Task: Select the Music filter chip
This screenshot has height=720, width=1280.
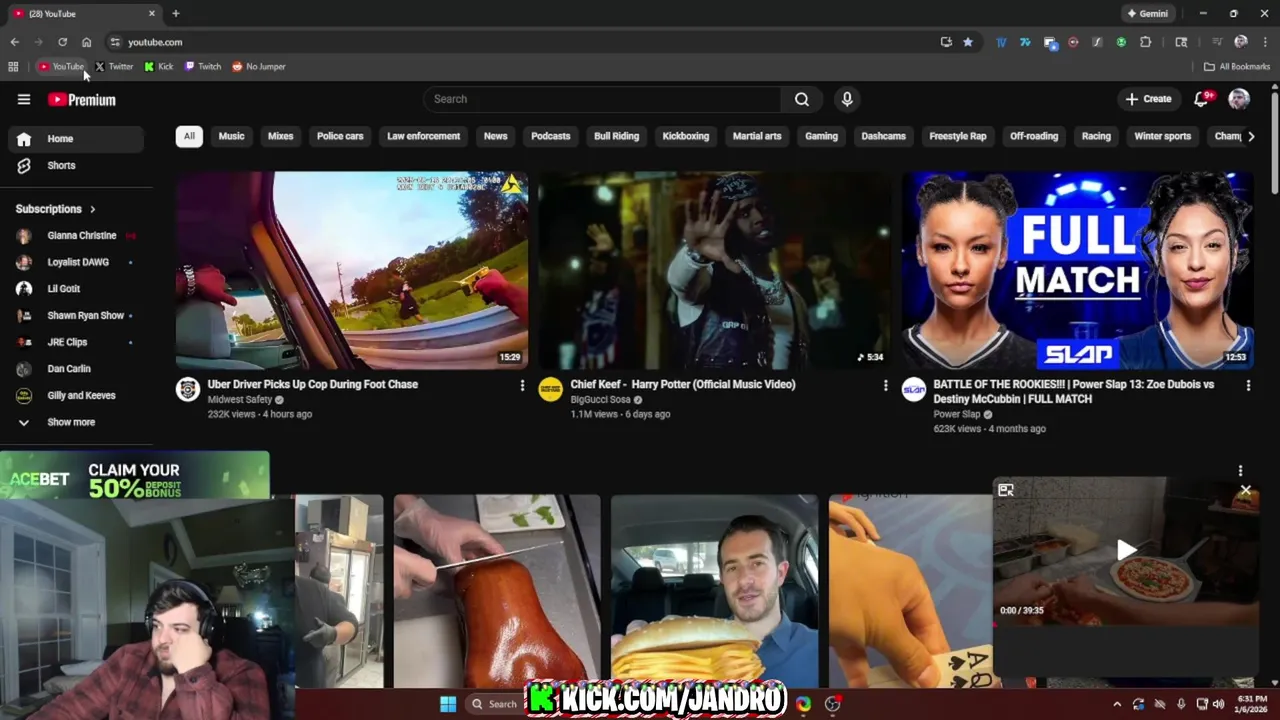Action: click(231, 136)
